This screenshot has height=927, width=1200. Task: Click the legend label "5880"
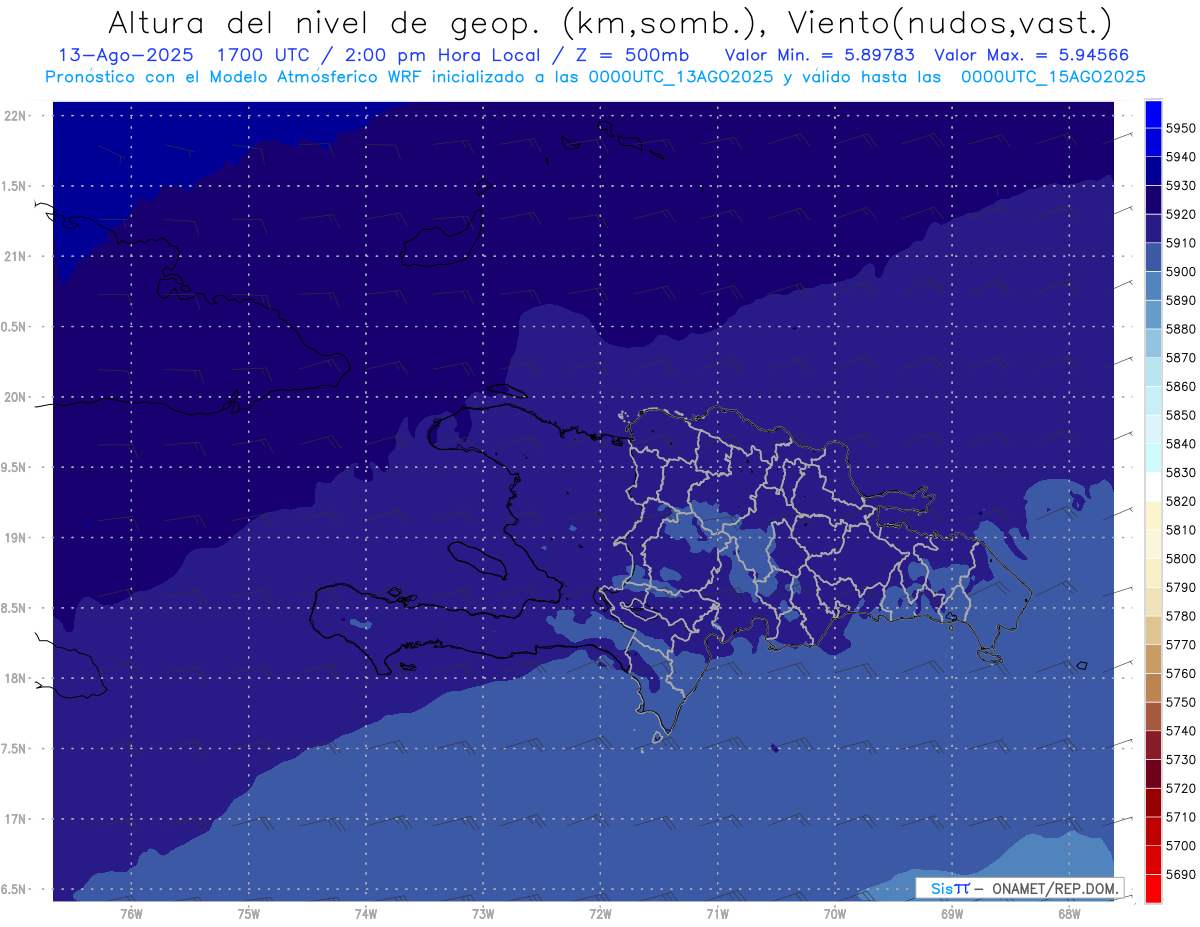click(x=1181, y=329)
